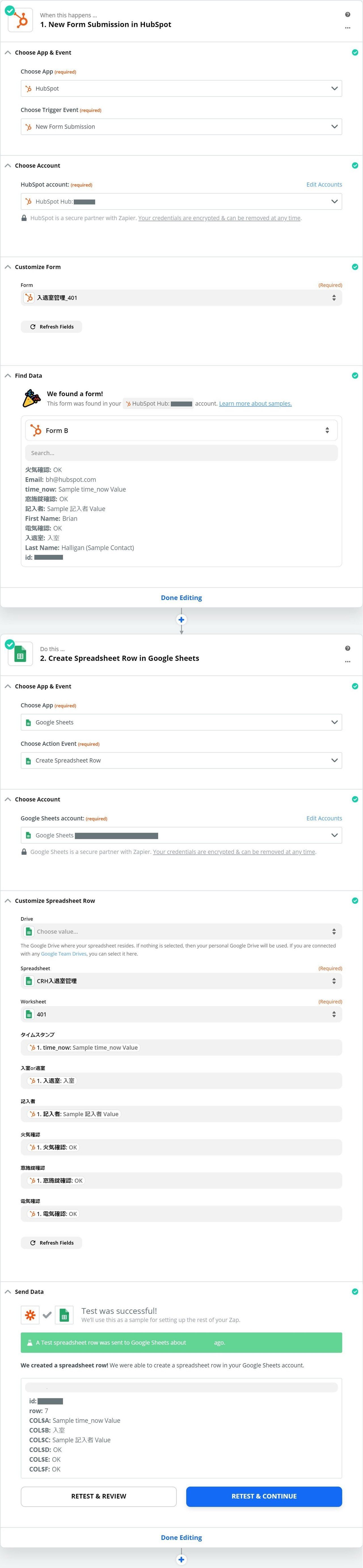Collapse the Send Data section
The width and height of the screenshot is (363, 1568).
pyautogui.click(x=8, y=1292)
